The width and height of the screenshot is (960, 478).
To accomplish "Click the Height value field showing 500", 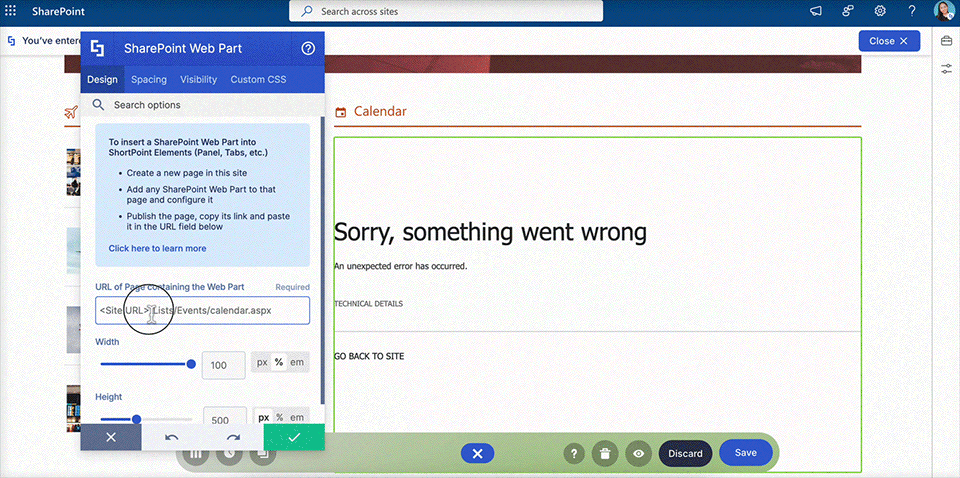I will coord(225,416).
